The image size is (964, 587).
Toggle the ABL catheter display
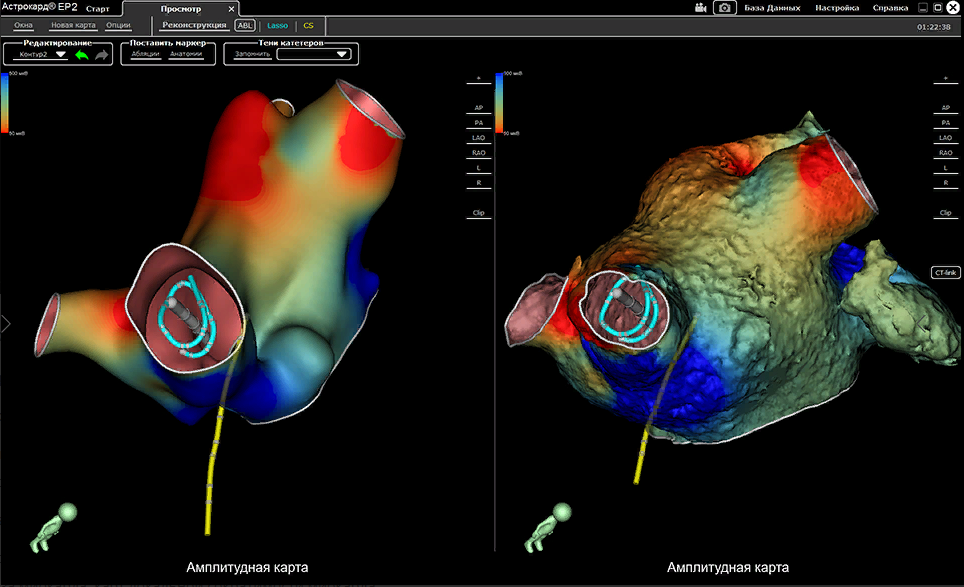point(244,25)
